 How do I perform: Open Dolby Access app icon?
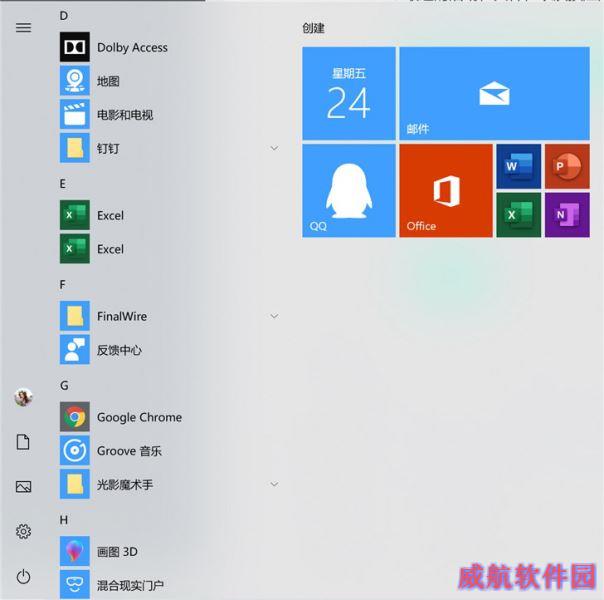click(x=75, y=47)
